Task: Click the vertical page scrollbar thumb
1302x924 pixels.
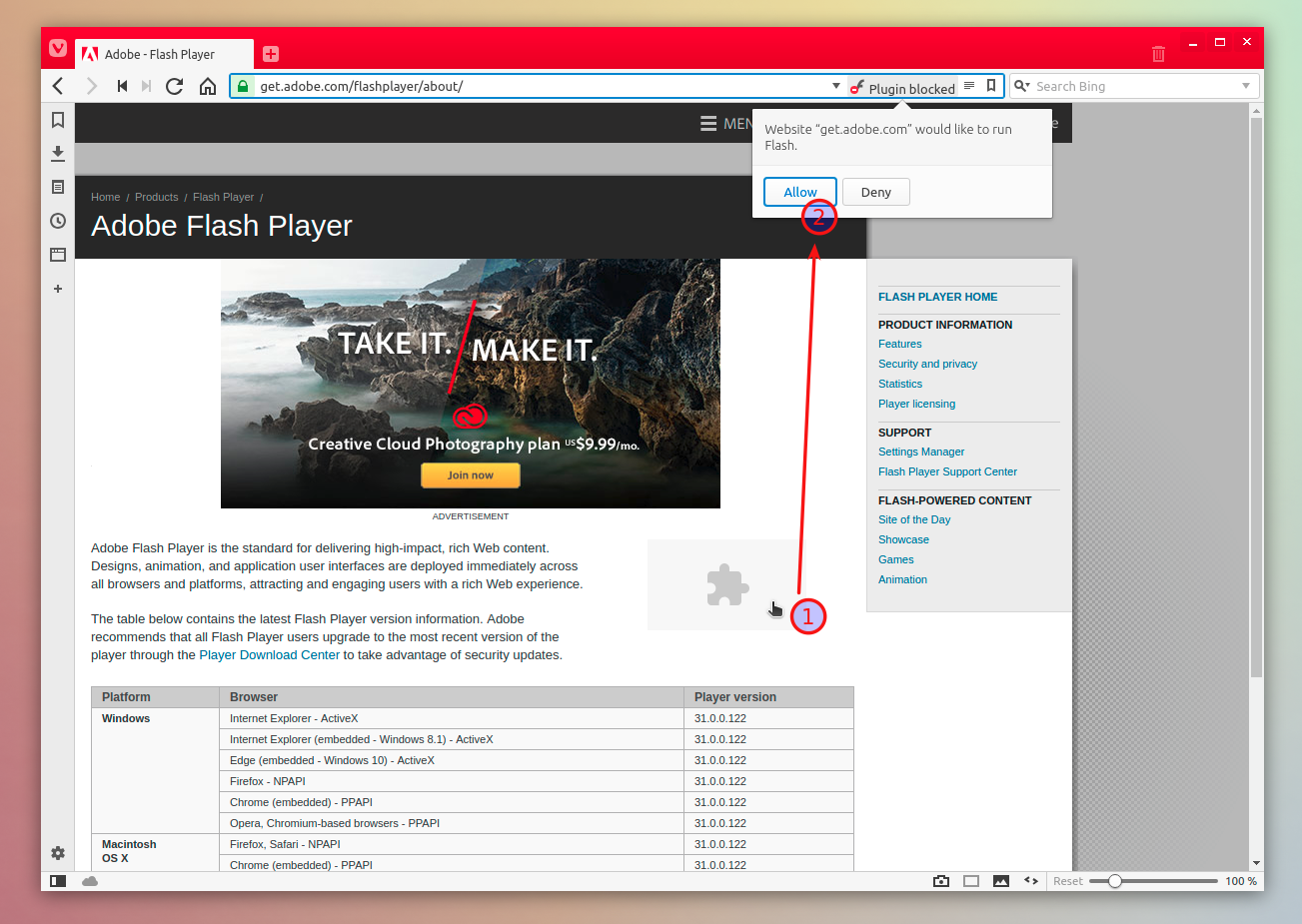Action: tap(1257, 398)
